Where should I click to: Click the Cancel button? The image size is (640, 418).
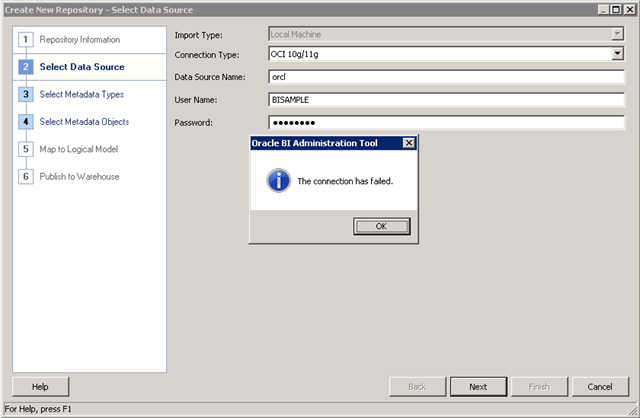tap(600, 386)
